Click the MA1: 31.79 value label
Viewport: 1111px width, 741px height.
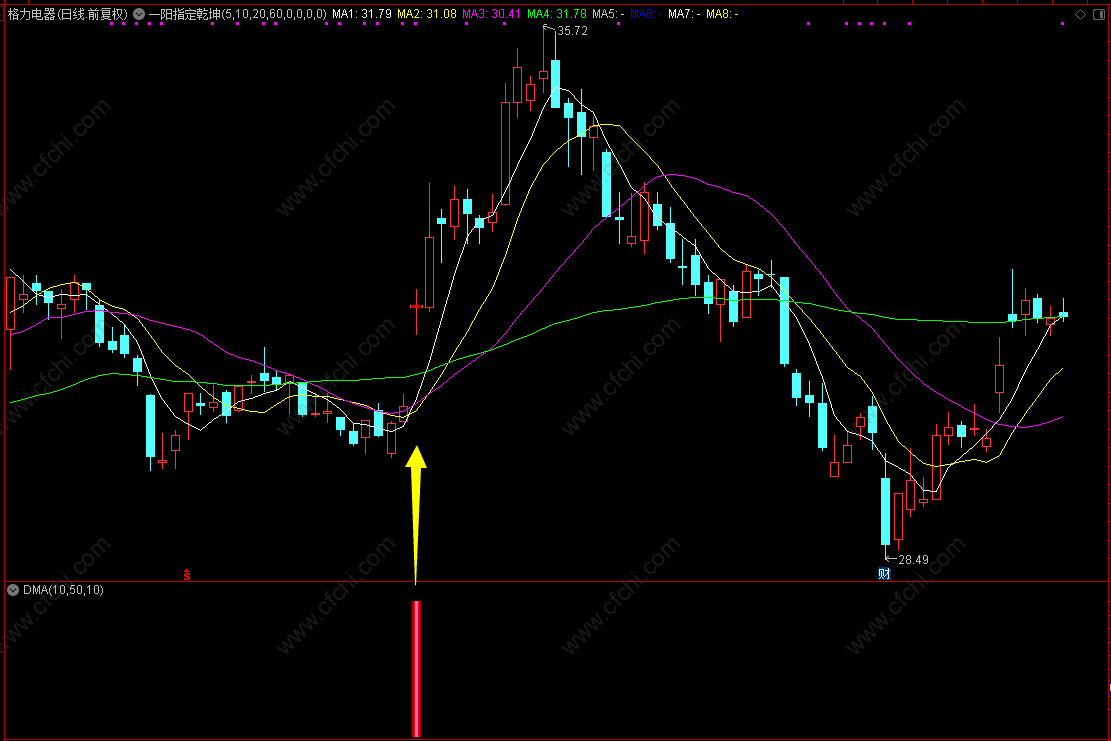(x=361, y=14)
